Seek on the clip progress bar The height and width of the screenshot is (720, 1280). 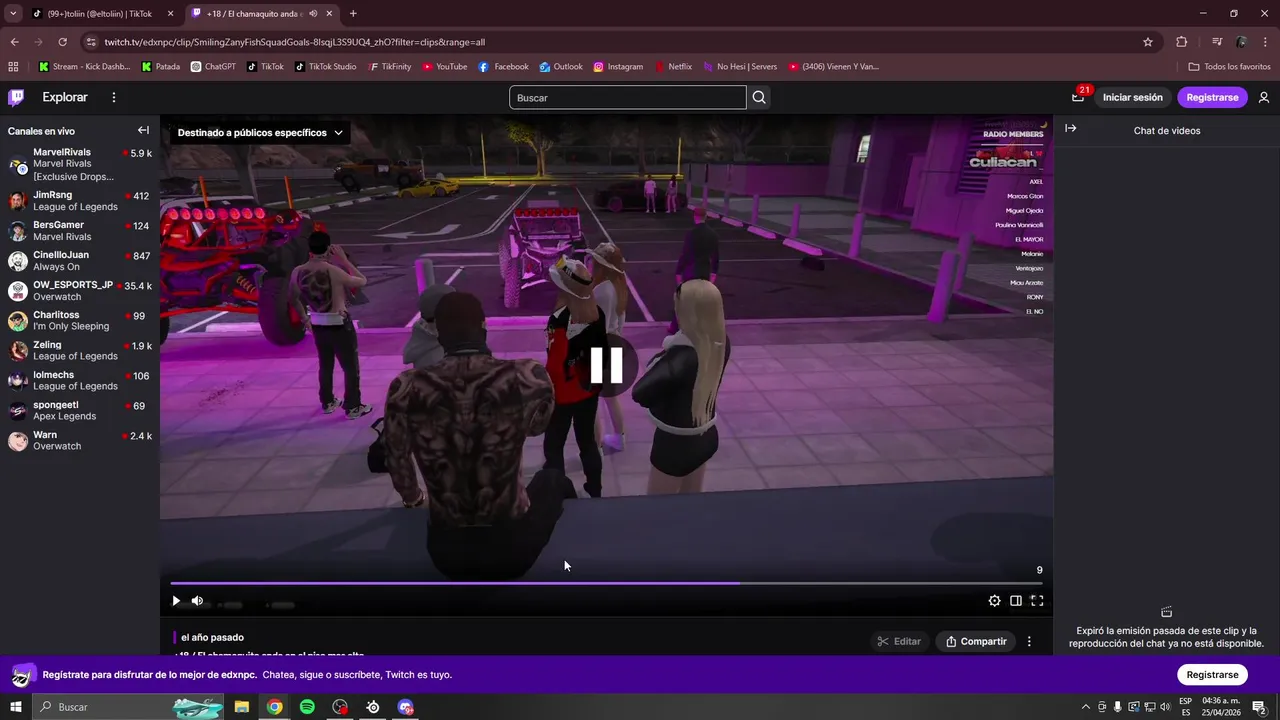point(606,583)
